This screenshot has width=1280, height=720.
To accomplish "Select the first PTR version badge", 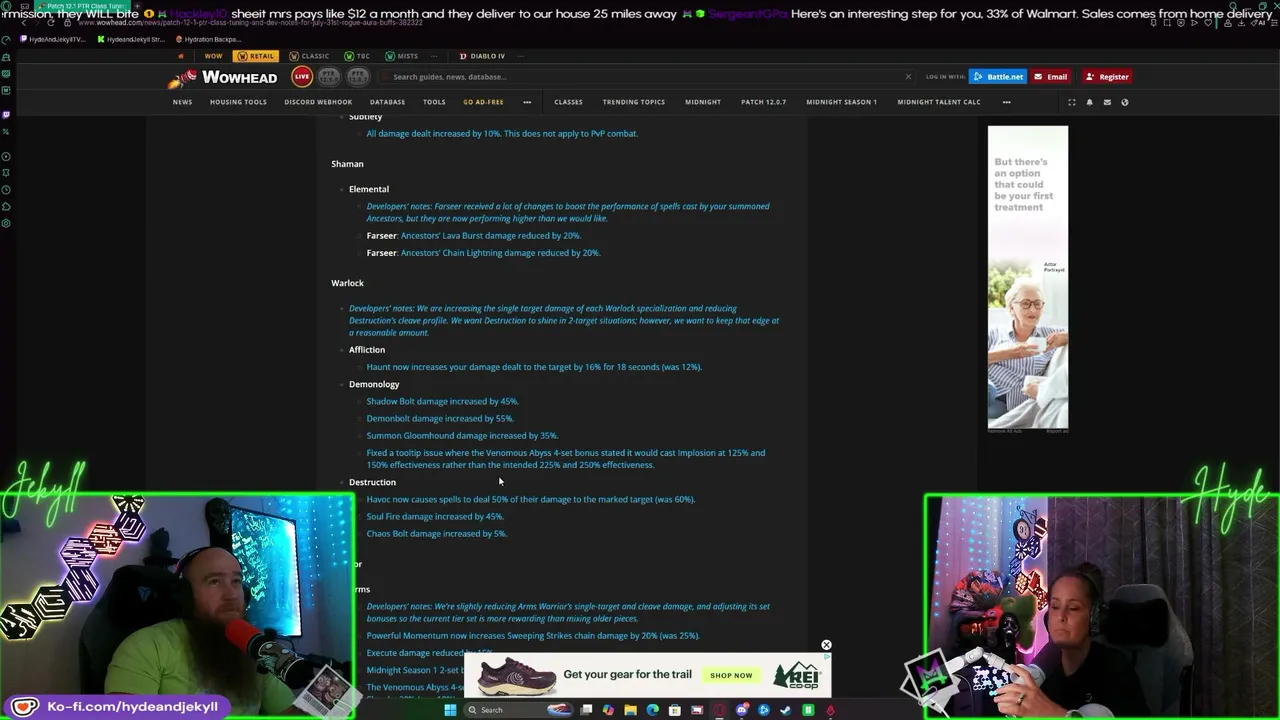I will (329, 76).
